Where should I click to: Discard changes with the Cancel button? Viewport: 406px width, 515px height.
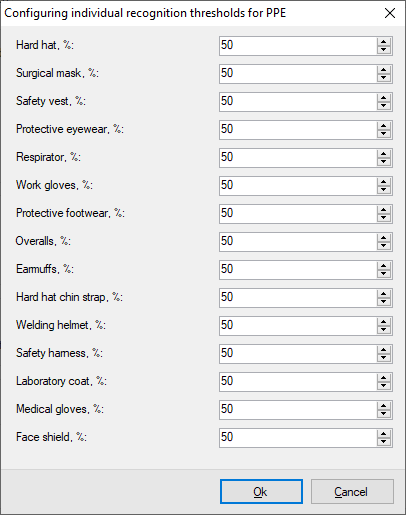click(x=352, y=492)
